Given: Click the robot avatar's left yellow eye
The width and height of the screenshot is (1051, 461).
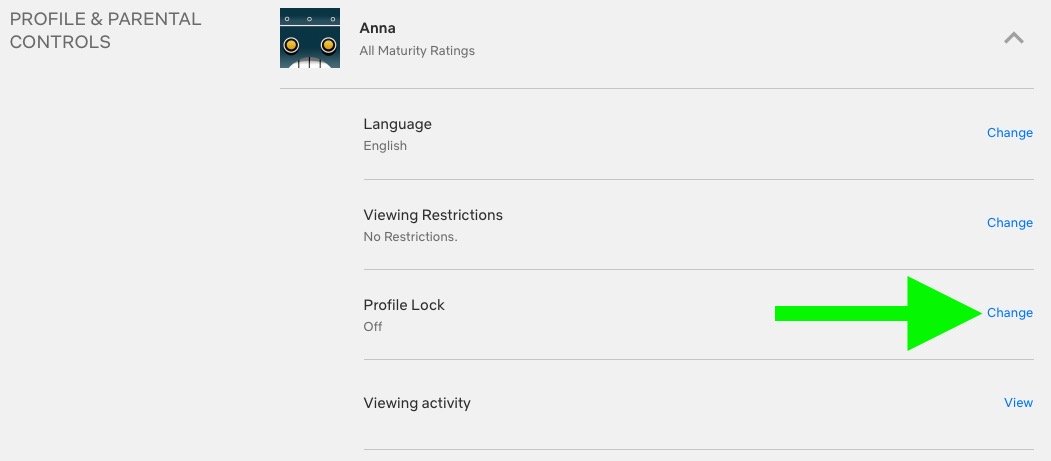Looking at the screenshot, I should tap(292, 45).
